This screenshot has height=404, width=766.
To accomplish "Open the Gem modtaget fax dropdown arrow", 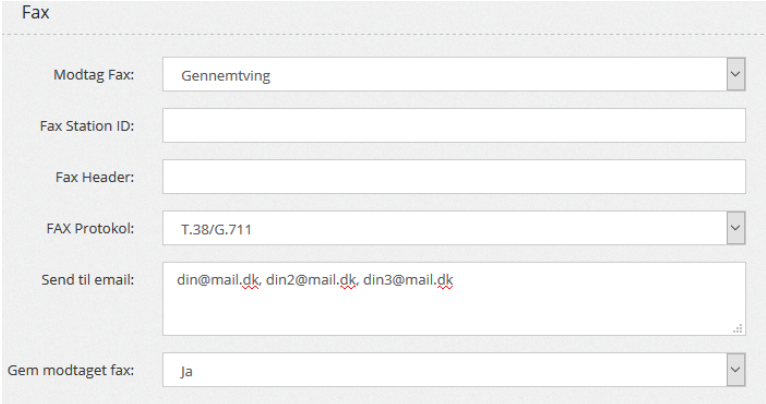I will coord(735,370).
